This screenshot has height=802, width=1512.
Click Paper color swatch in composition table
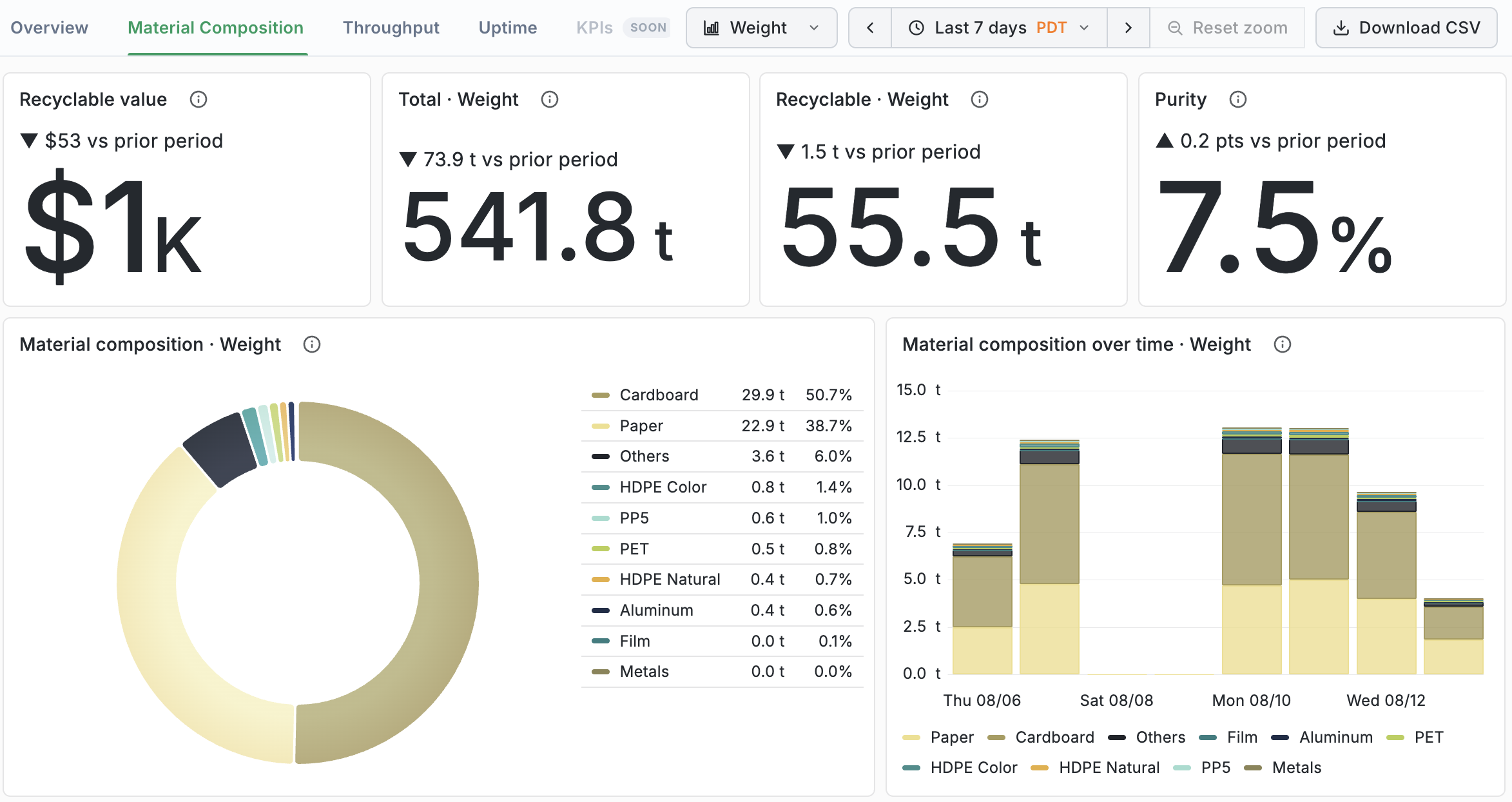click(601, 426)
